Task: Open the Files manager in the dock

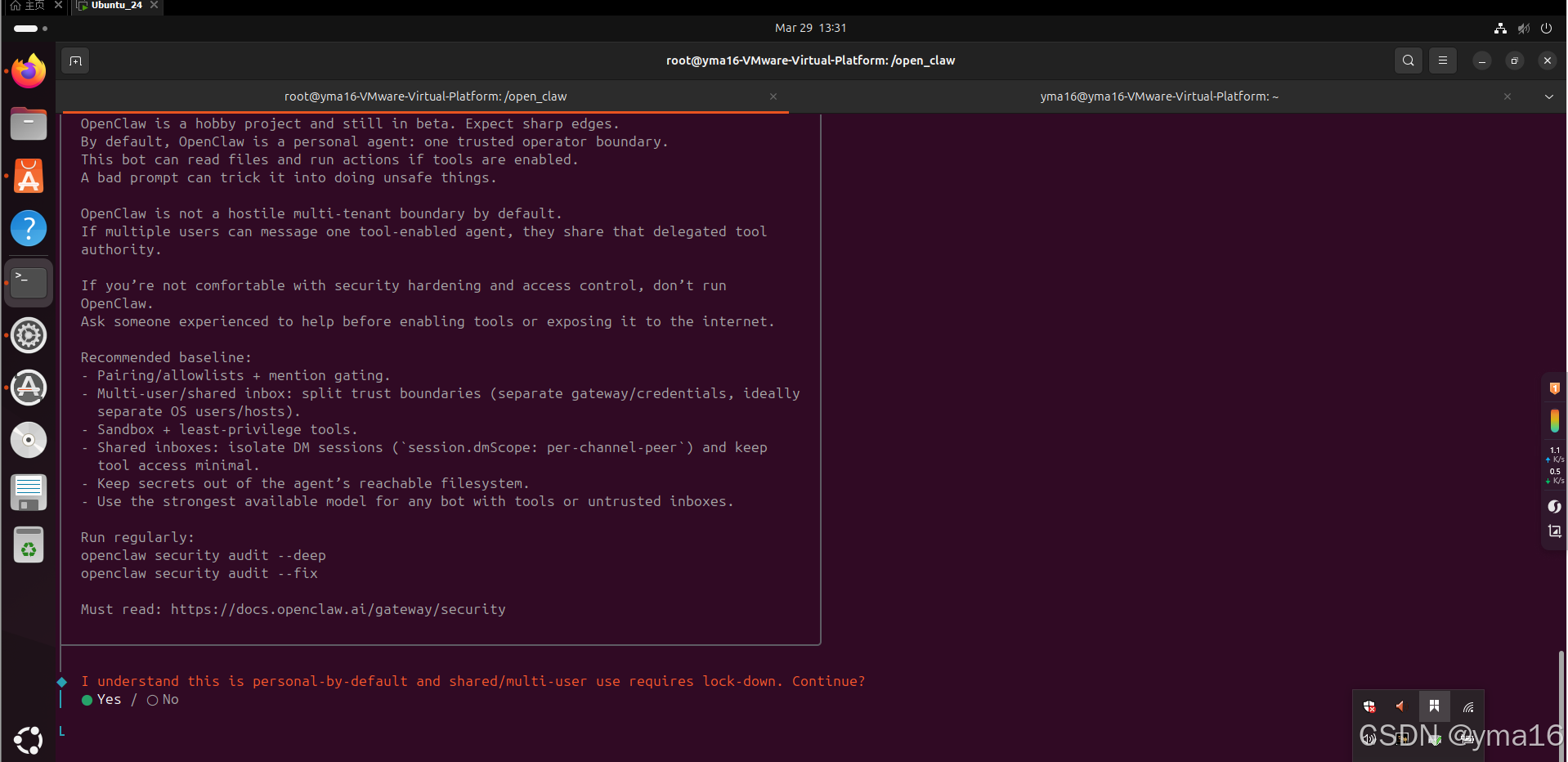Action: [x=29, y=124]
